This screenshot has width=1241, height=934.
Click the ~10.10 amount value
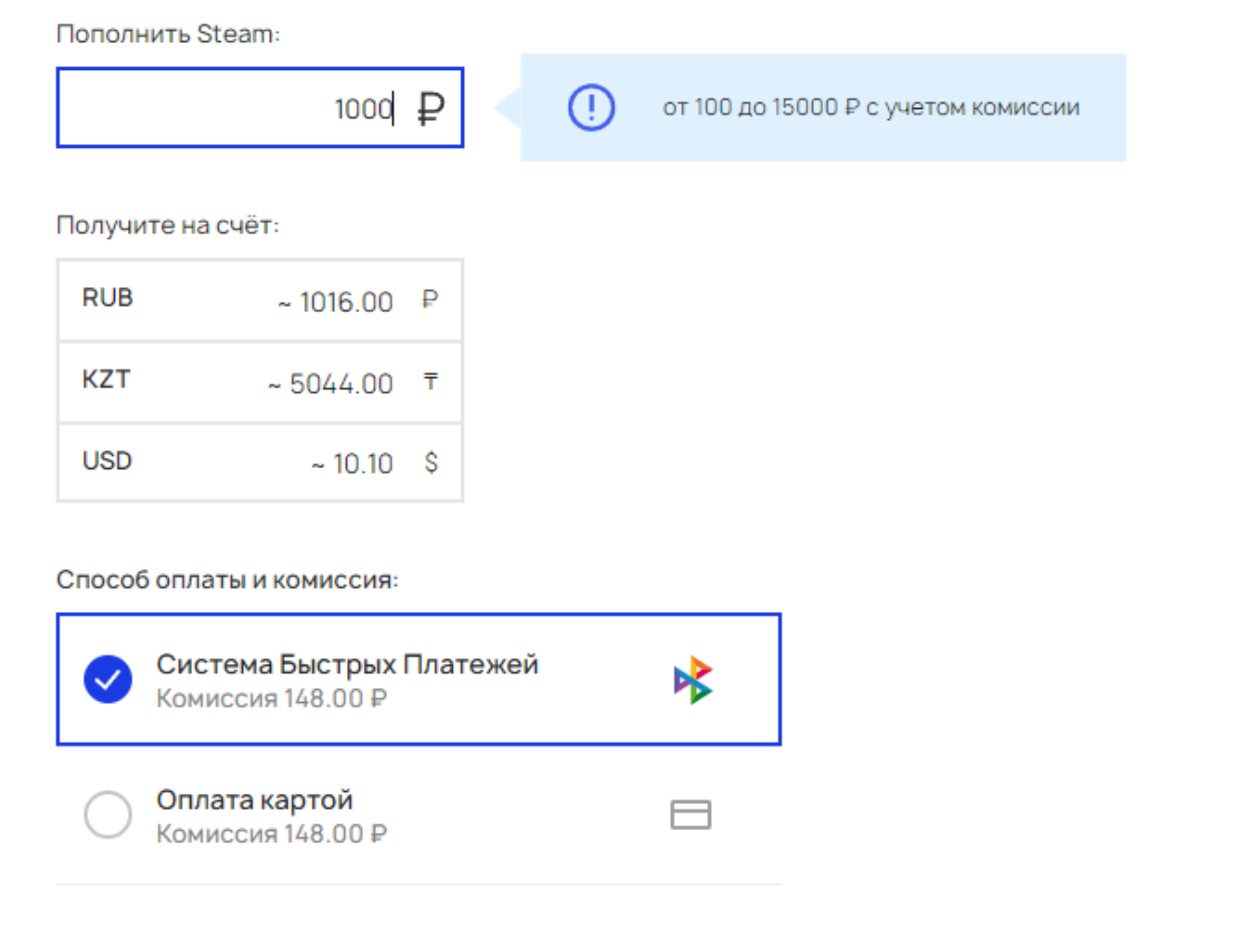click(351, 465)
